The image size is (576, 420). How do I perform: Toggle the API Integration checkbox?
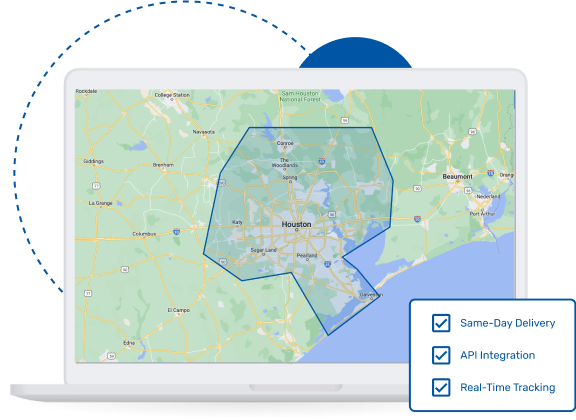tap(441, 355)
